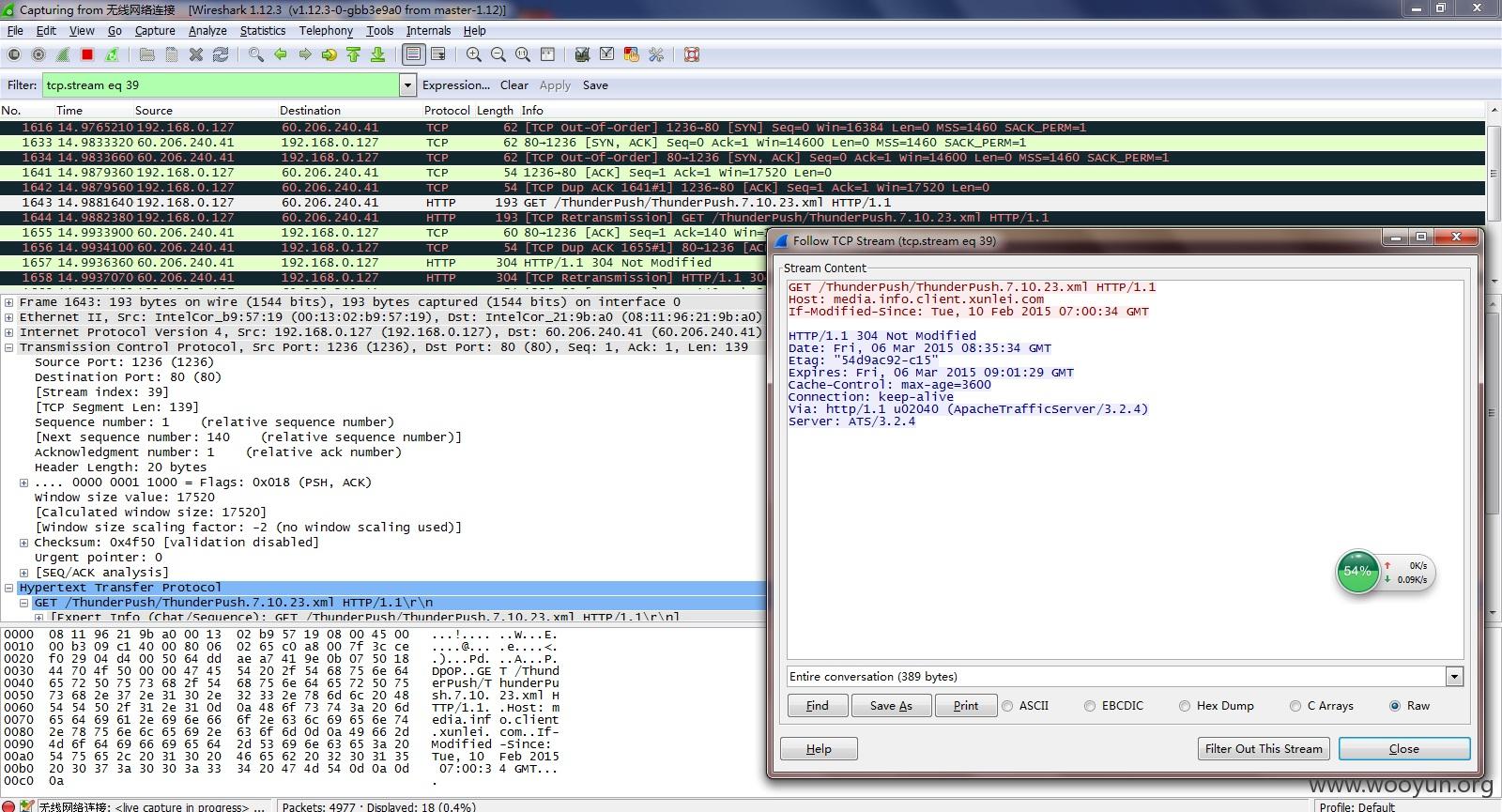This screenshot has width=1502, height=812.
Task: Collapse the Transmission Control Protocol section
Action: coord(8,347)
